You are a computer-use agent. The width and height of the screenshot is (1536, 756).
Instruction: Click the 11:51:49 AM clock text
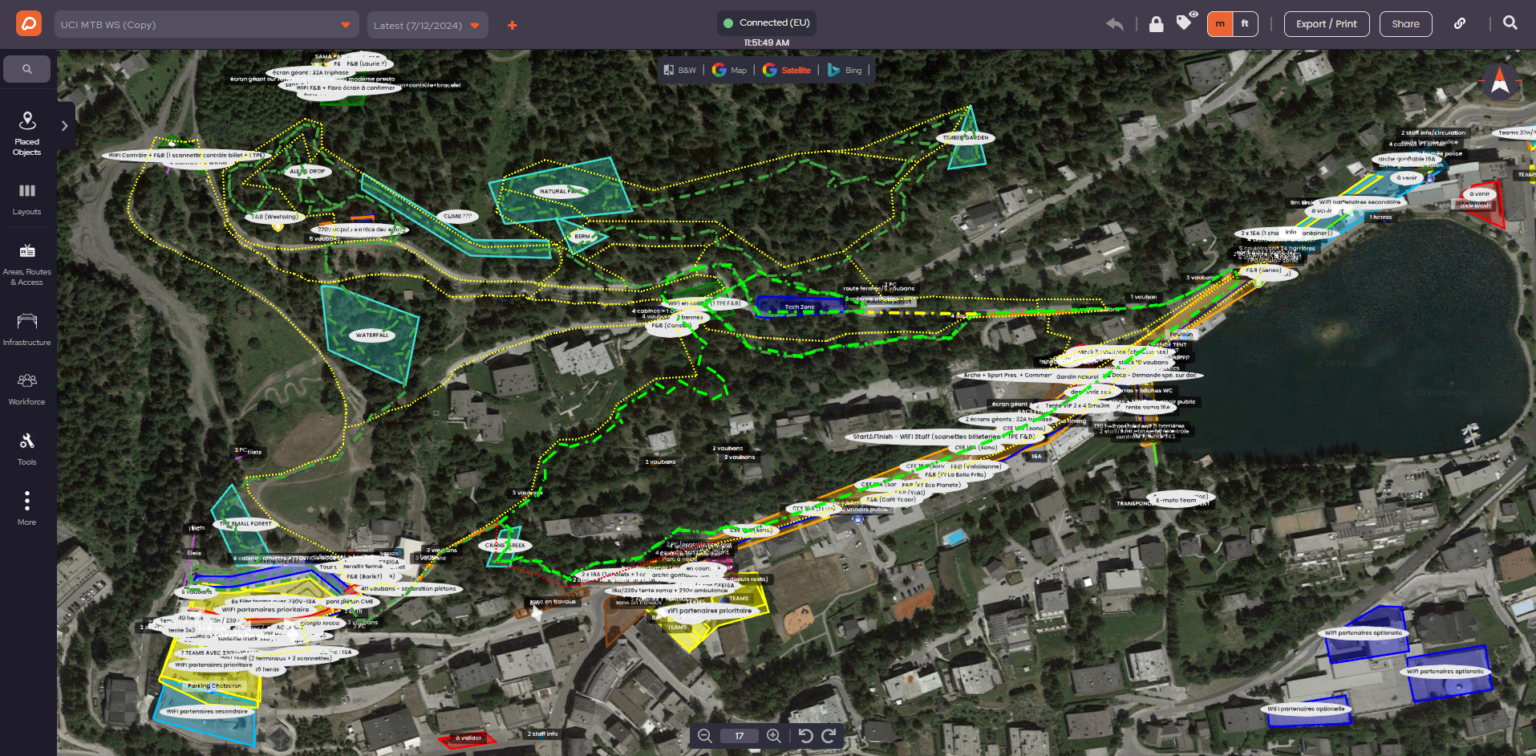(767, 43)
